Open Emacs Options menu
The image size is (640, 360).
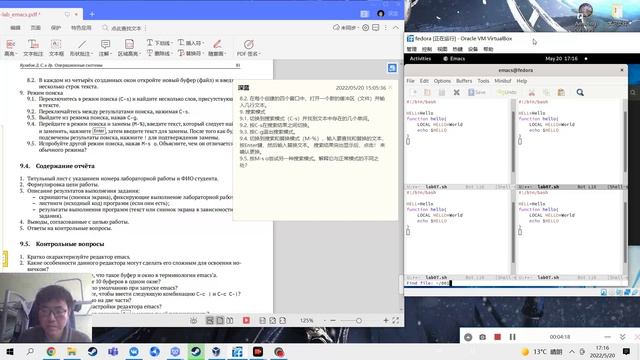click(x=442, y=81)
